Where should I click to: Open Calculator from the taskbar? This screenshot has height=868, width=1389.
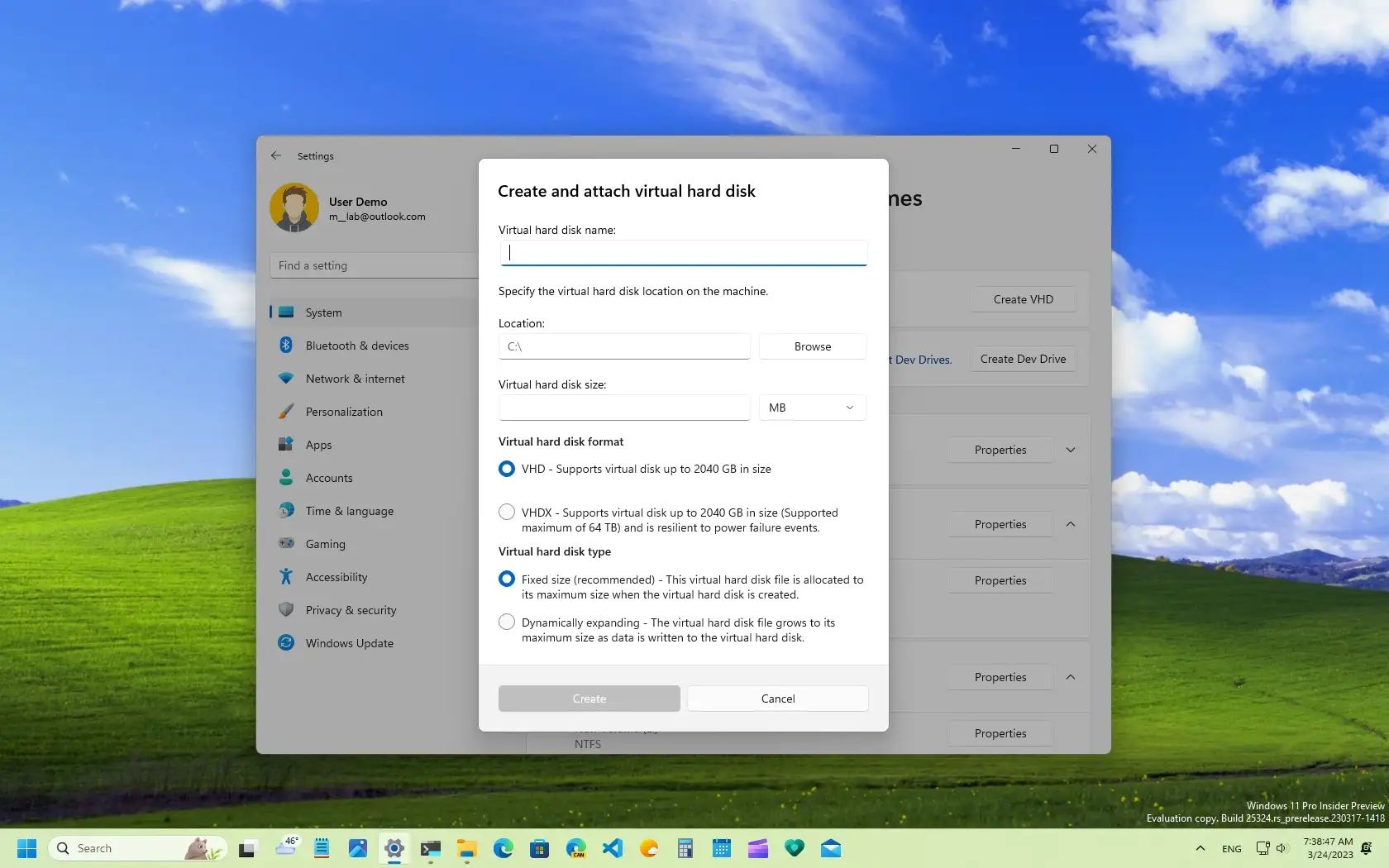click(685, 848)
